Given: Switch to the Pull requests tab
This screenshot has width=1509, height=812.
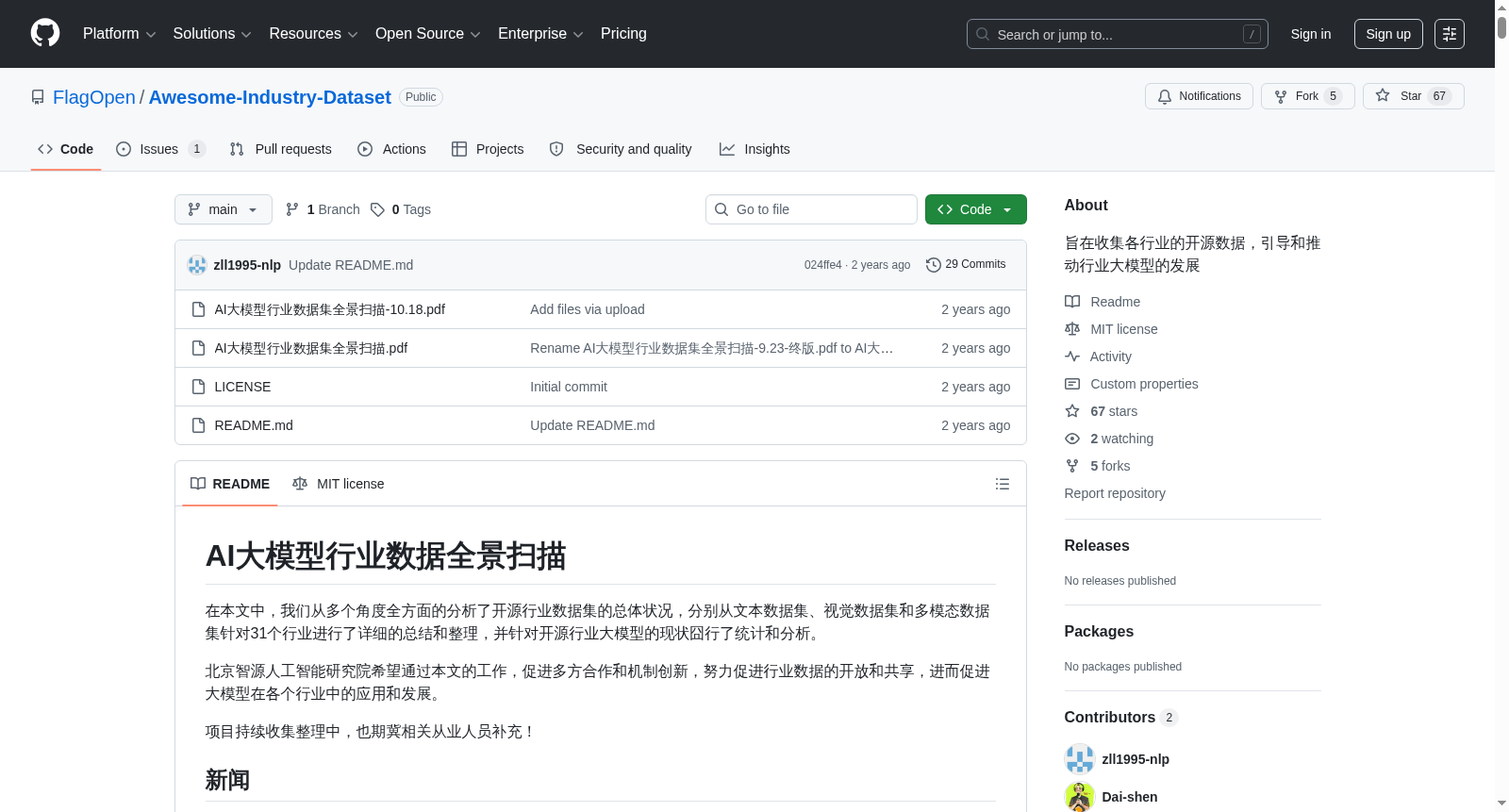Looking at the screenshot, I should coord(280,149).
